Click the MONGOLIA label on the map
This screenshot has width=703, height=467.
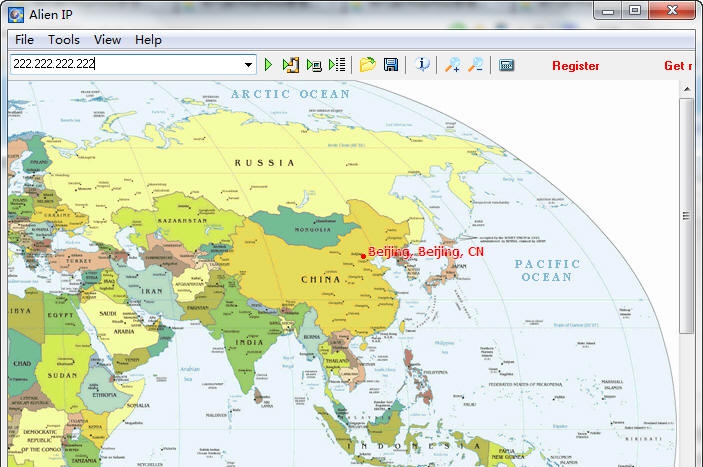(313, 229)
